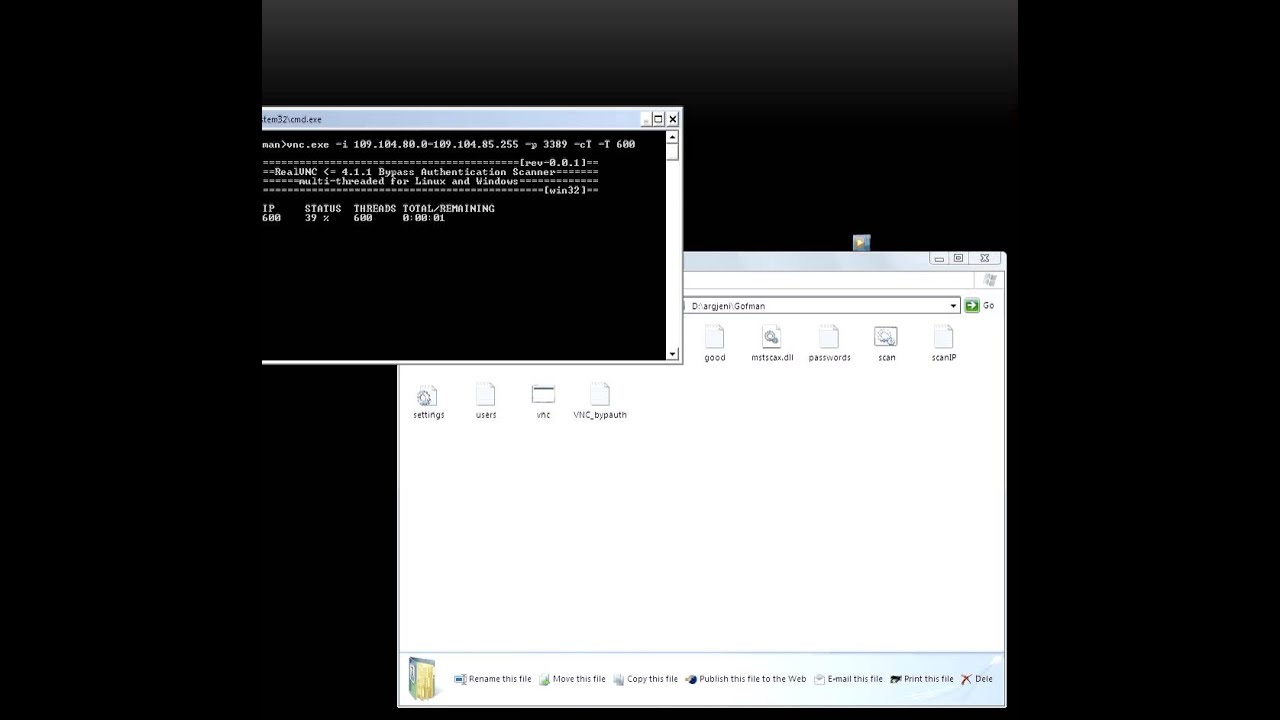Click cmd window scrollbar up arrow
Screen dimensions: 1280x720
click(x=672, y=136)
